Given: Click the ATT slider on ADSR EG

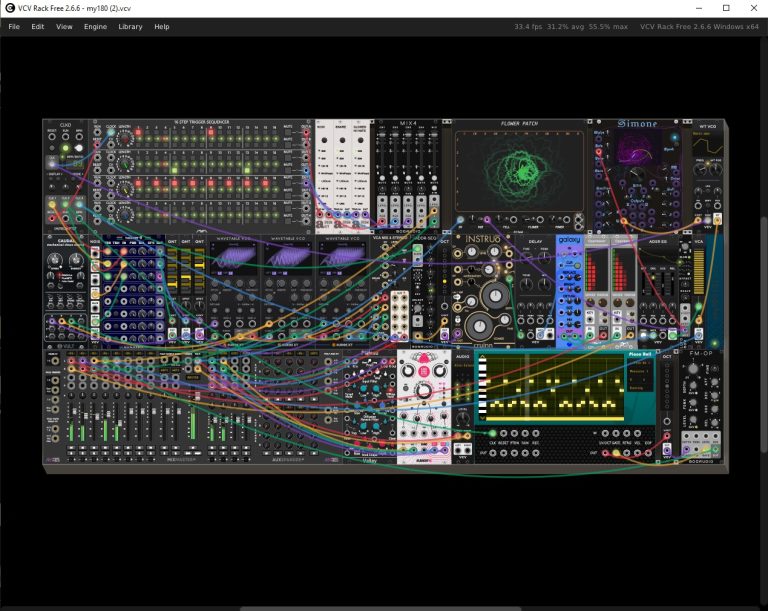Looking at the screenshot, I should point(643,282).
